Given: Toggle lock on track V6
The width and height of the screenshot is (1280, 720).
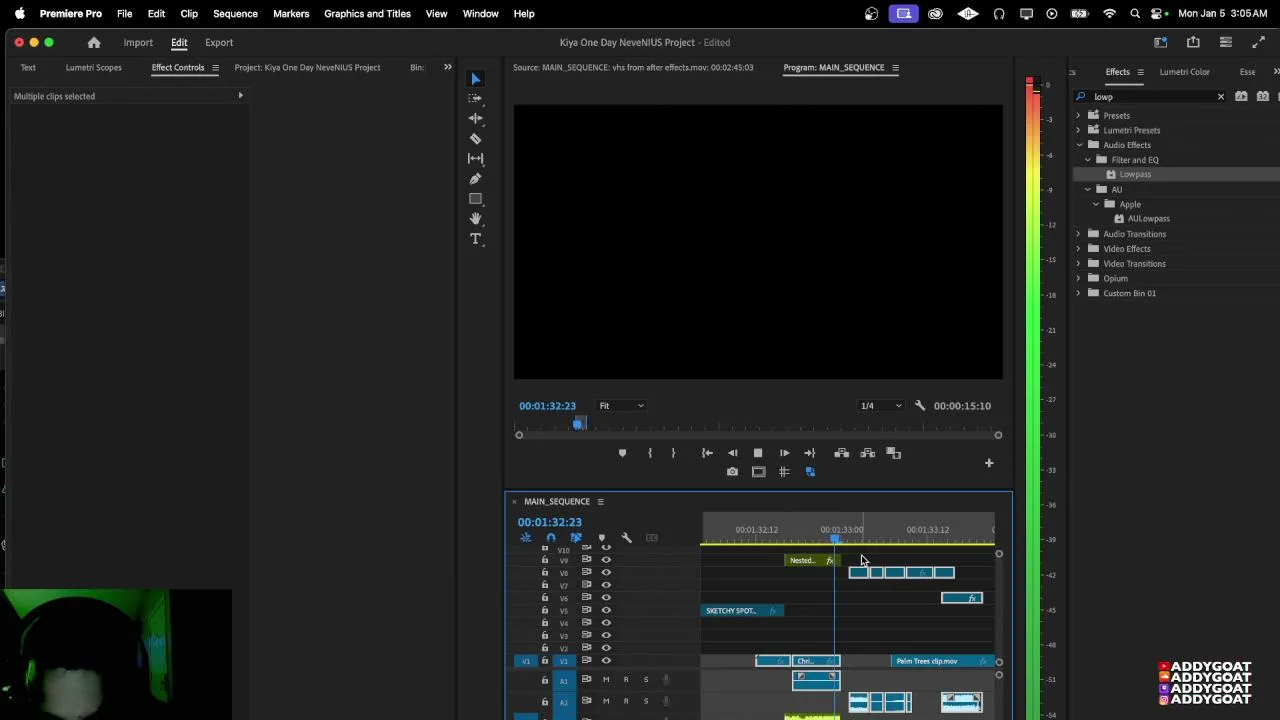Looking at the screenshot, I should point(545,597).
